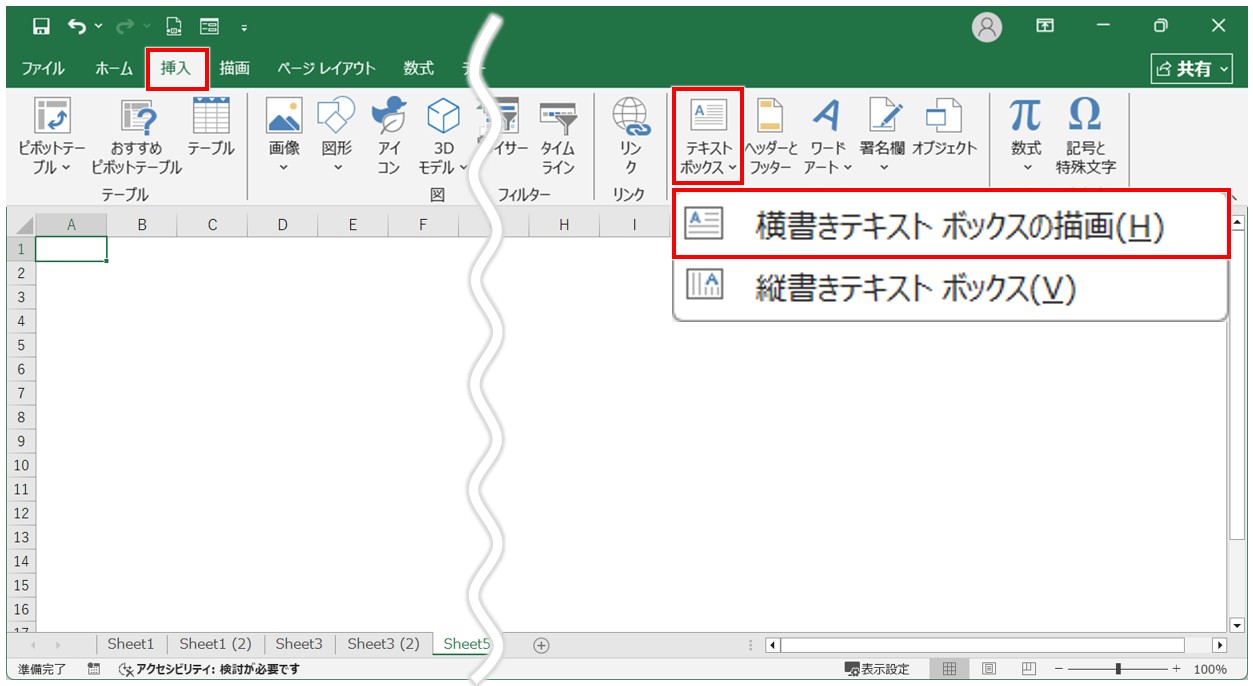Switch to the Sheet3 (2) tab
Image resolution: width=1253 pixels, height=686 pixels.
pos(383,644)
